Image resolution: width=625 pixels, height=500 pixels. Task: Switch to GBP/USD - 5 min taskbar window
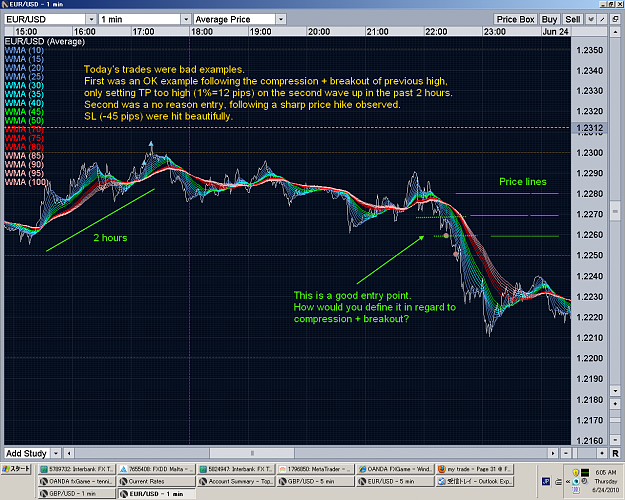pyautogui.click(x=316, y=481)
